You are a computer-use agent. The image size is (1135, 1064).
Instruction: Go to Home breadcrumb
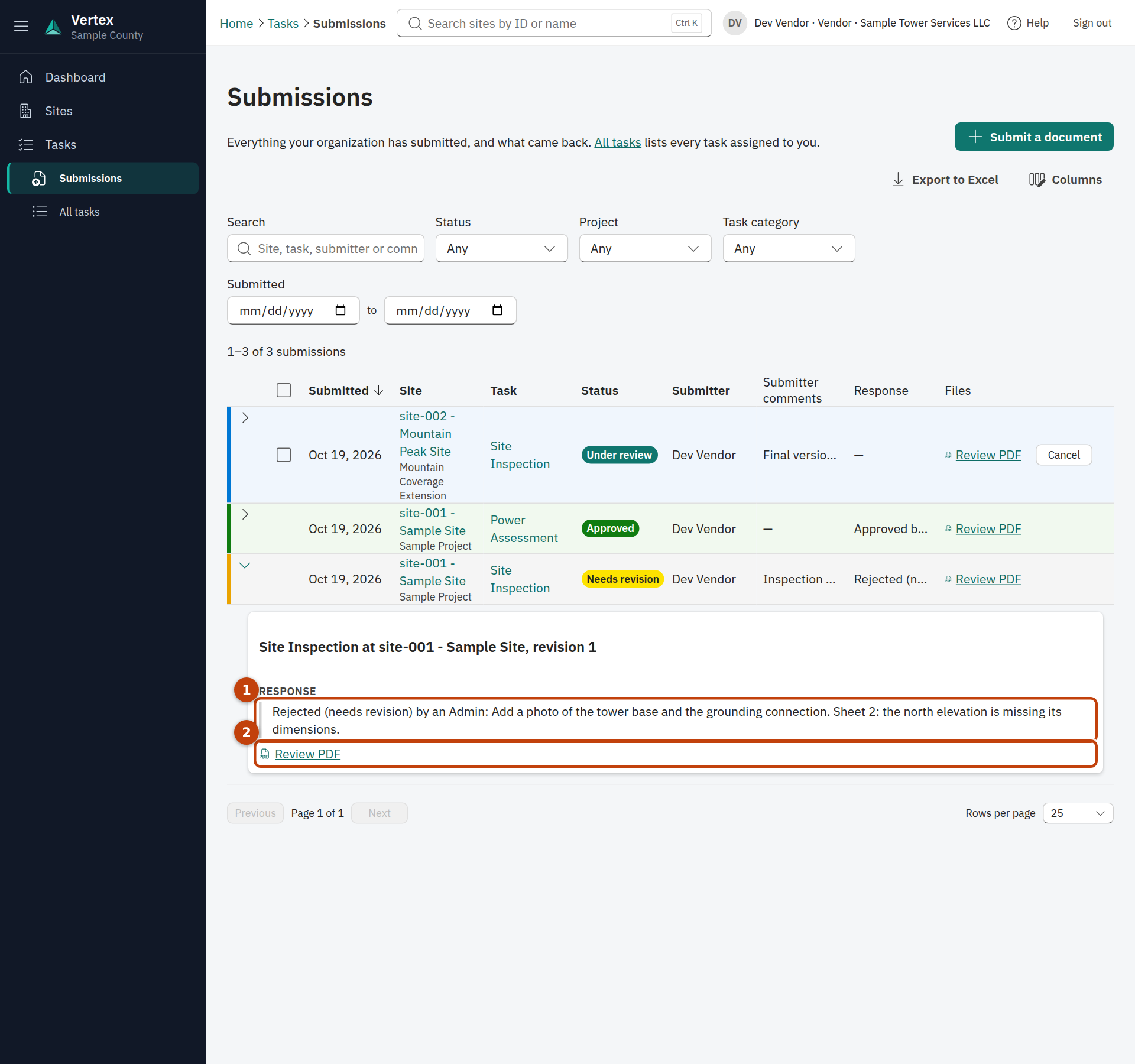pyautogui.click(x=236, y=24)
